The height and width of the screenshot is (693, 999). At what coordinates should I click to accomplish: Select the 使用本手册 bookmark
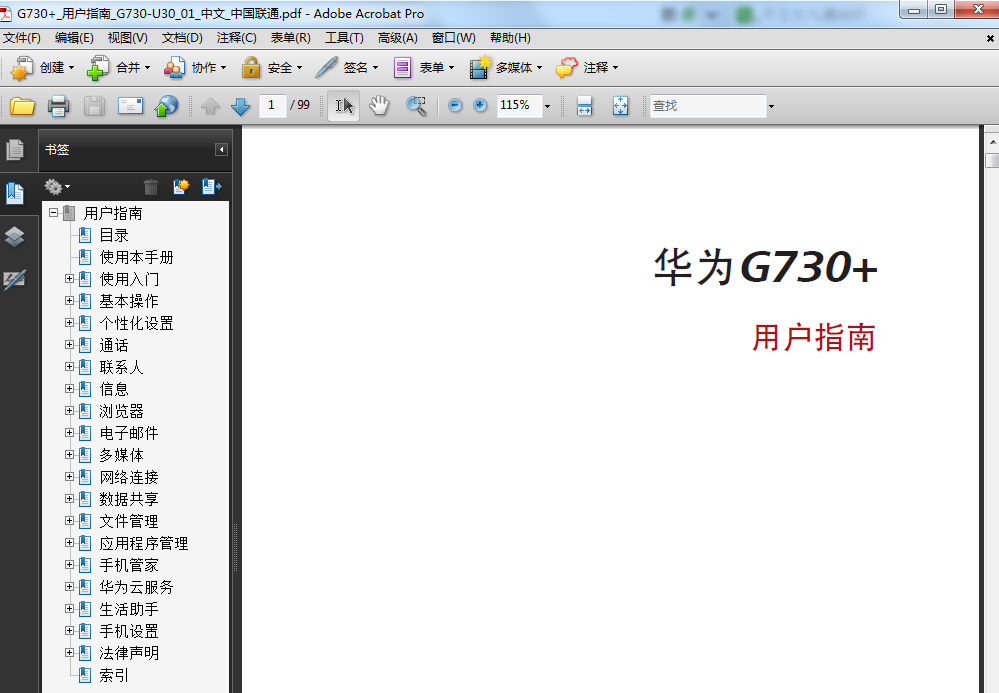[x=136, y=257]
